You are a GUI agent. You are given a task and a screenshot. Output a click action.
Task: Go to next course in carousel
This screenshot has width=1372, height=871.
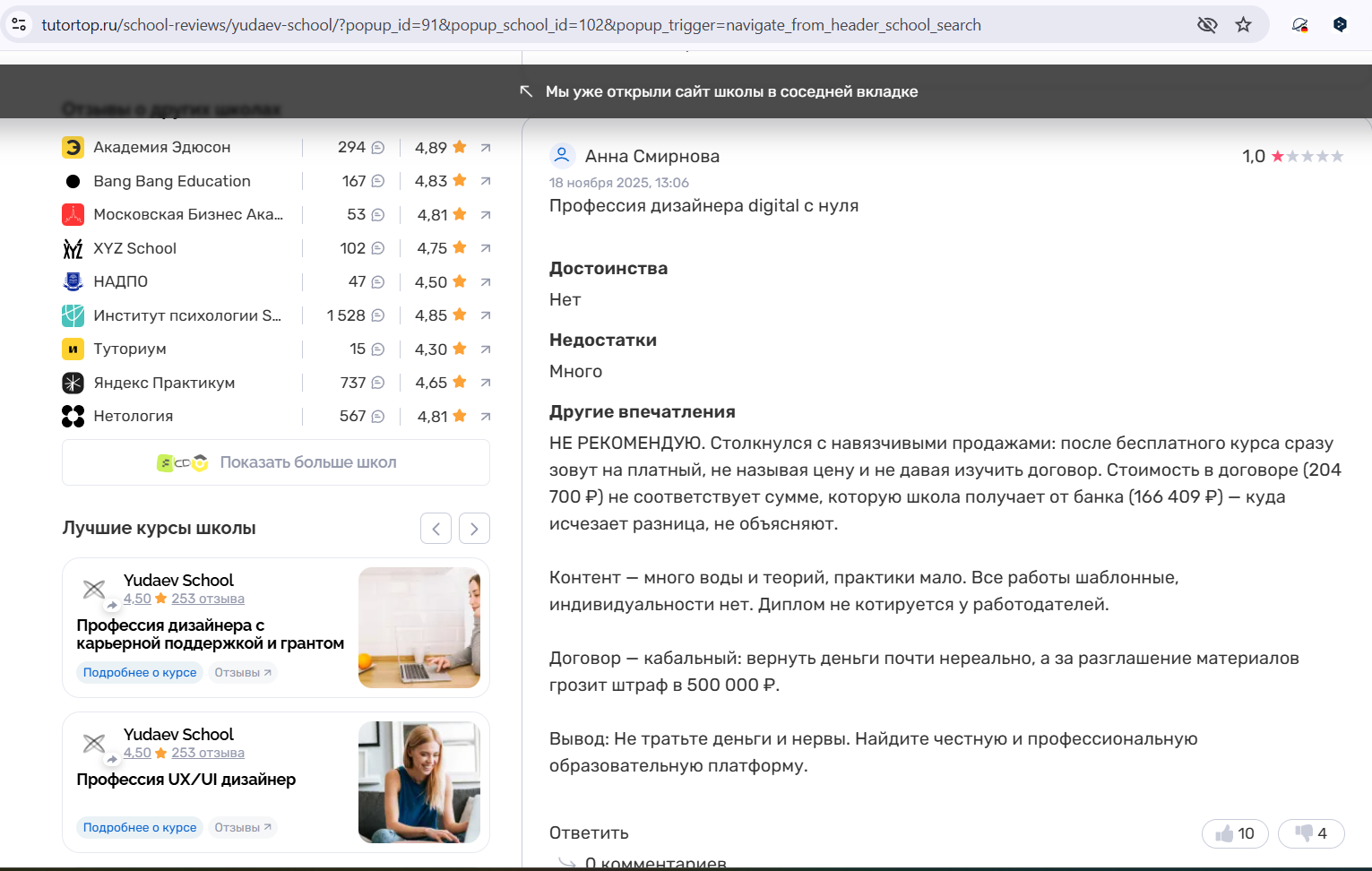coord(474,529)
